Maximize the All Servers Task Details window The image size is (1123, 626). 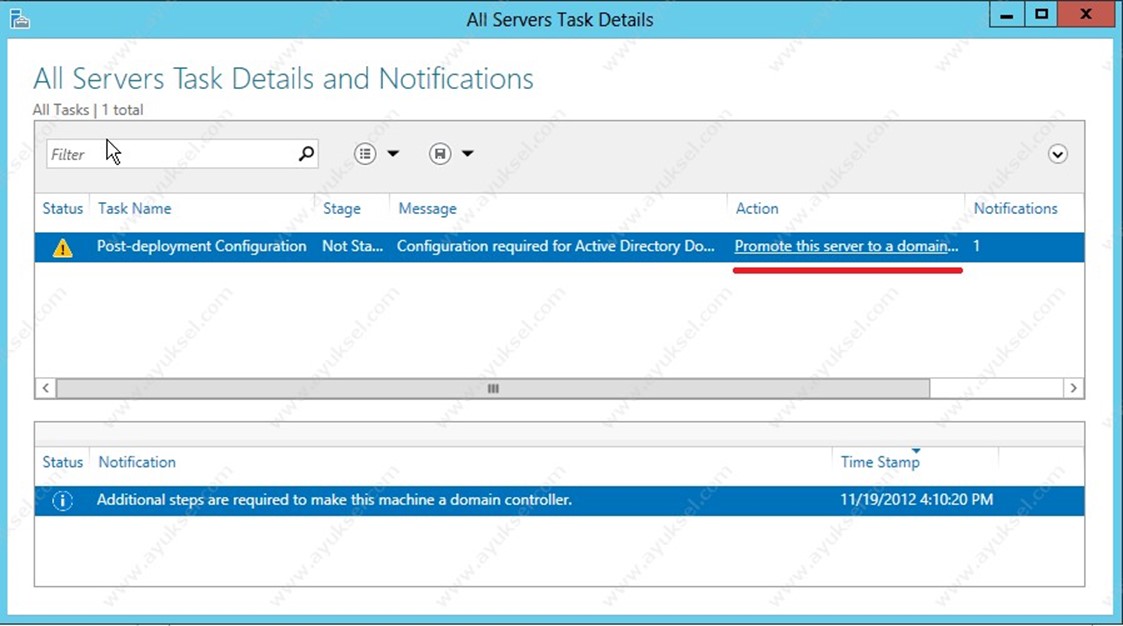pos(1041,15)
